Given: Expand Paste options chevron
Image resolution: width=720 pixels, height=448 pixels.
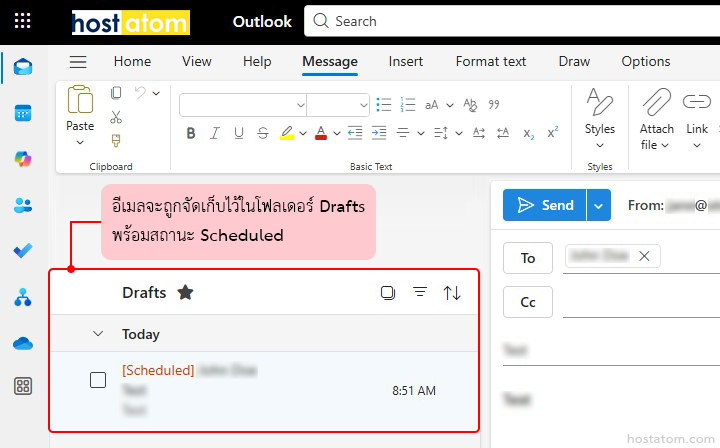Looking at the screenshot, I should pyautogui.click(x=80, y=143).
